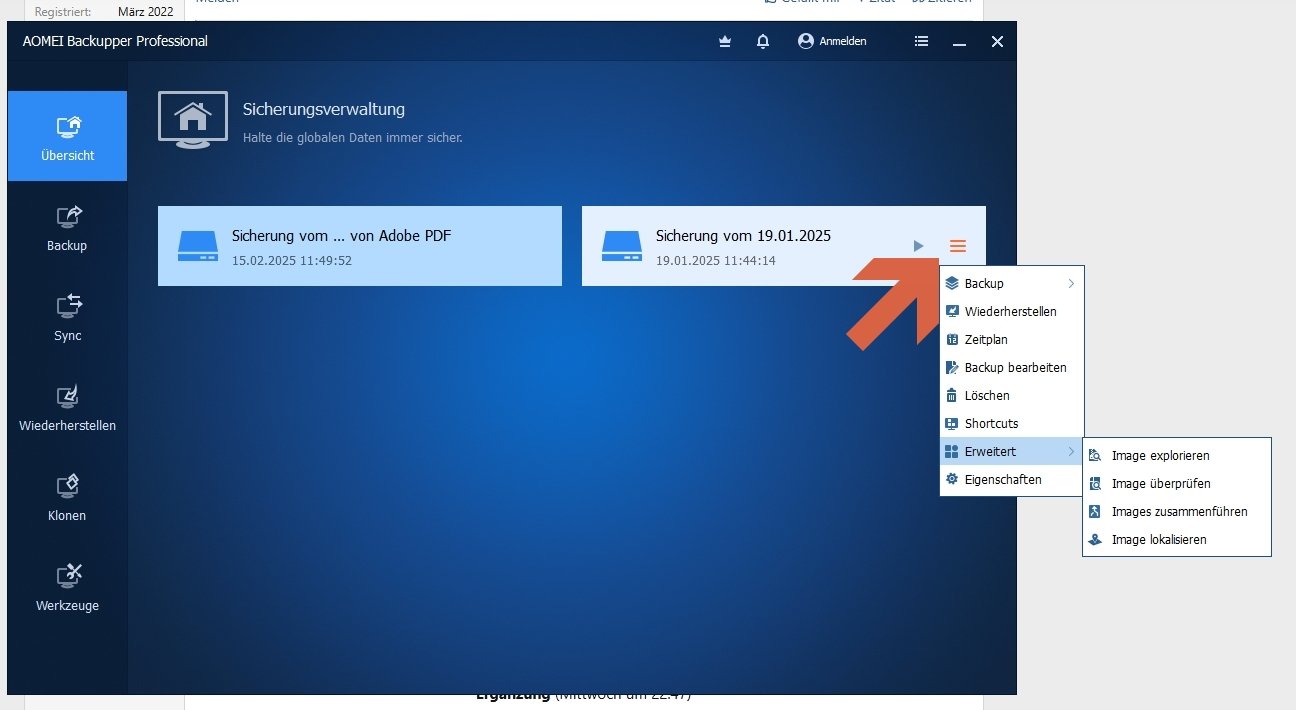Open Eigenschaften from the context menu

[1012, 480]
